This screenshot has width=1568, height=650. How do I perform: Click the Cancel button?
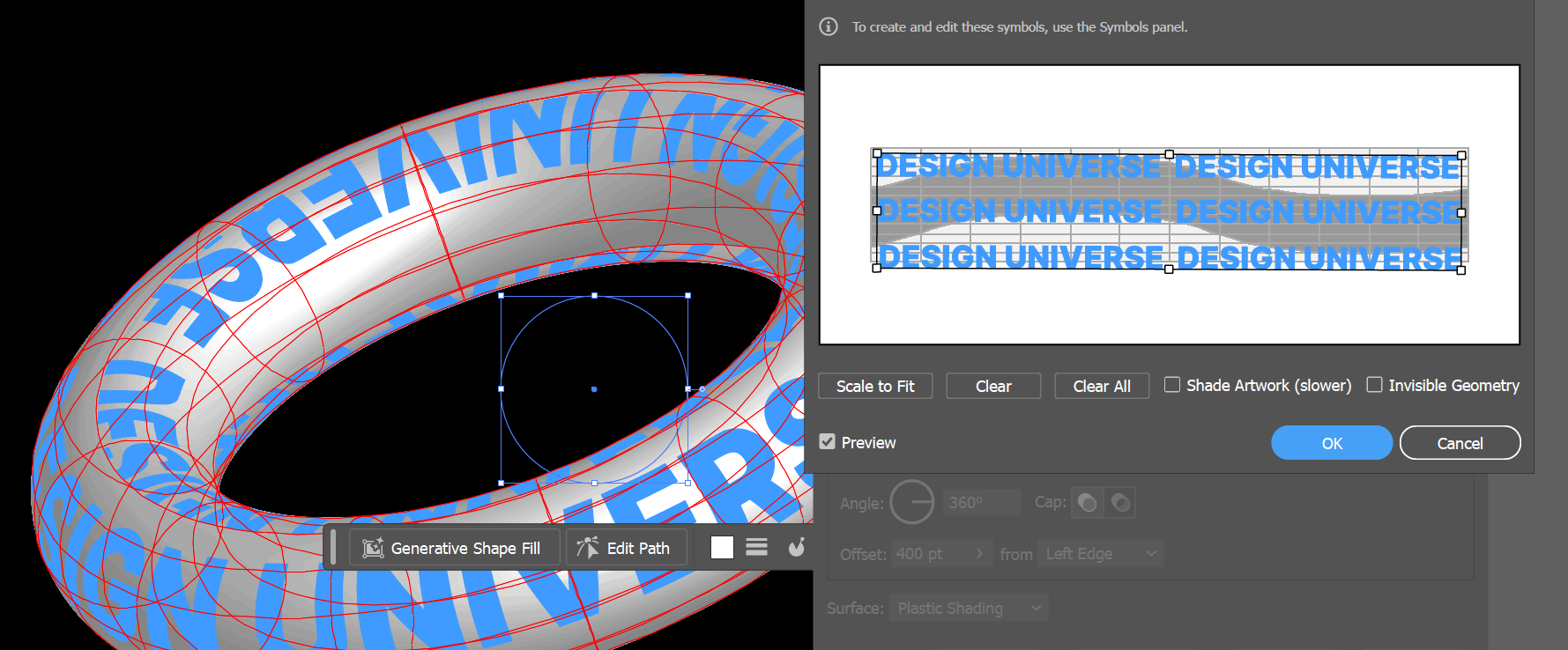1460,442
